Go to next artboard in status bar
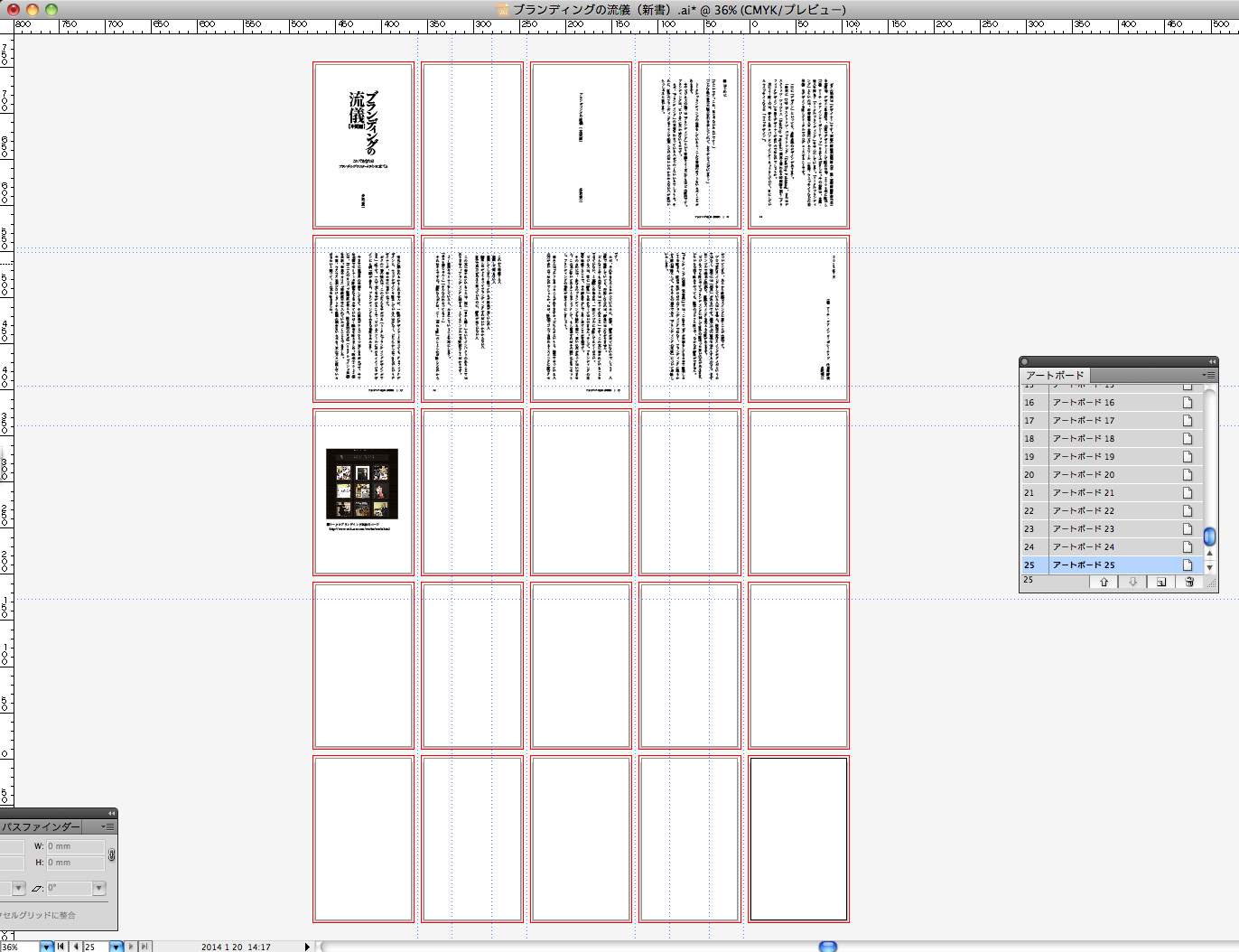 pyautogui.click(x=131, y=947)
